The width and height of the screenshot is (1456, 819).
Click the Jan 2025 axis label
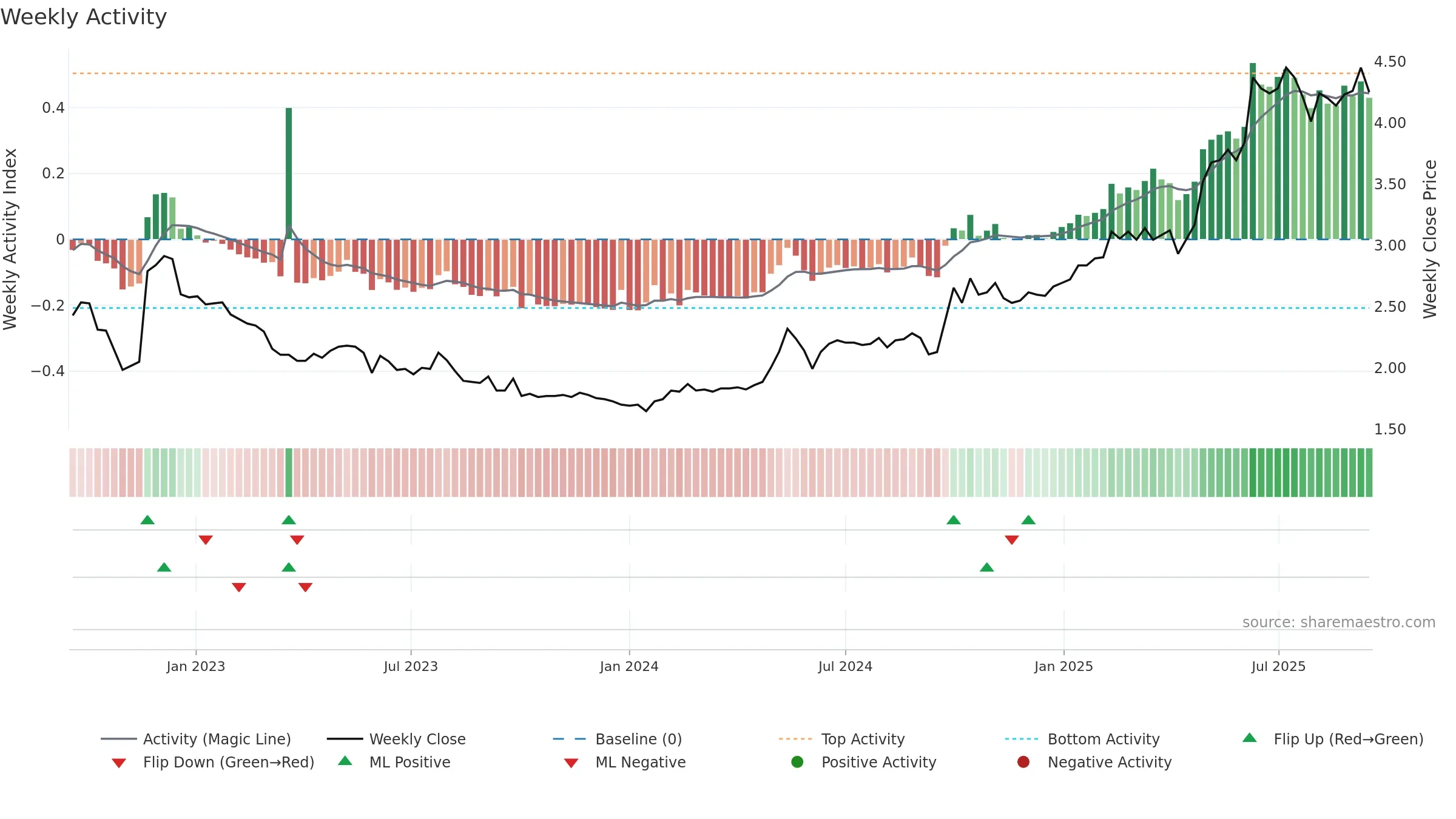point(1063,666)
